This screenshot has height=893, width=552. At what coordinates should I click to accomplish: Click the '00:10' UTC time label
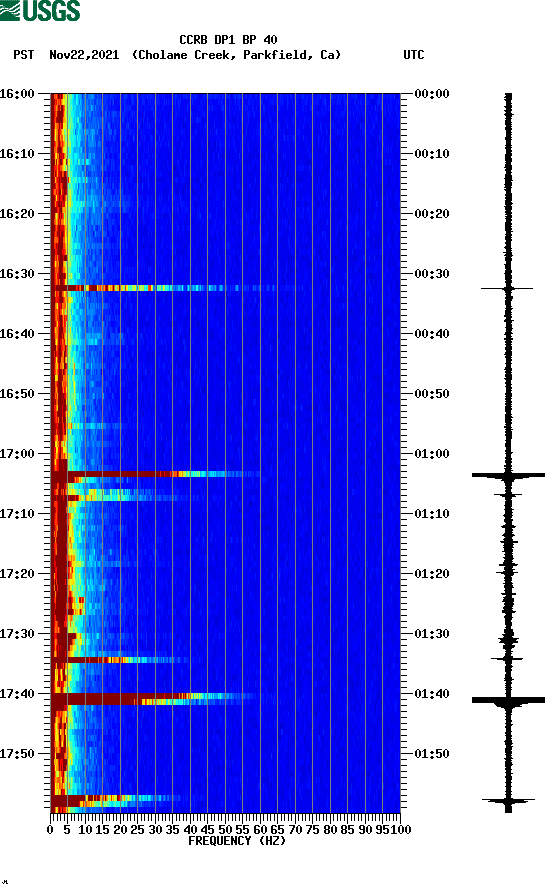coord(432,154)
